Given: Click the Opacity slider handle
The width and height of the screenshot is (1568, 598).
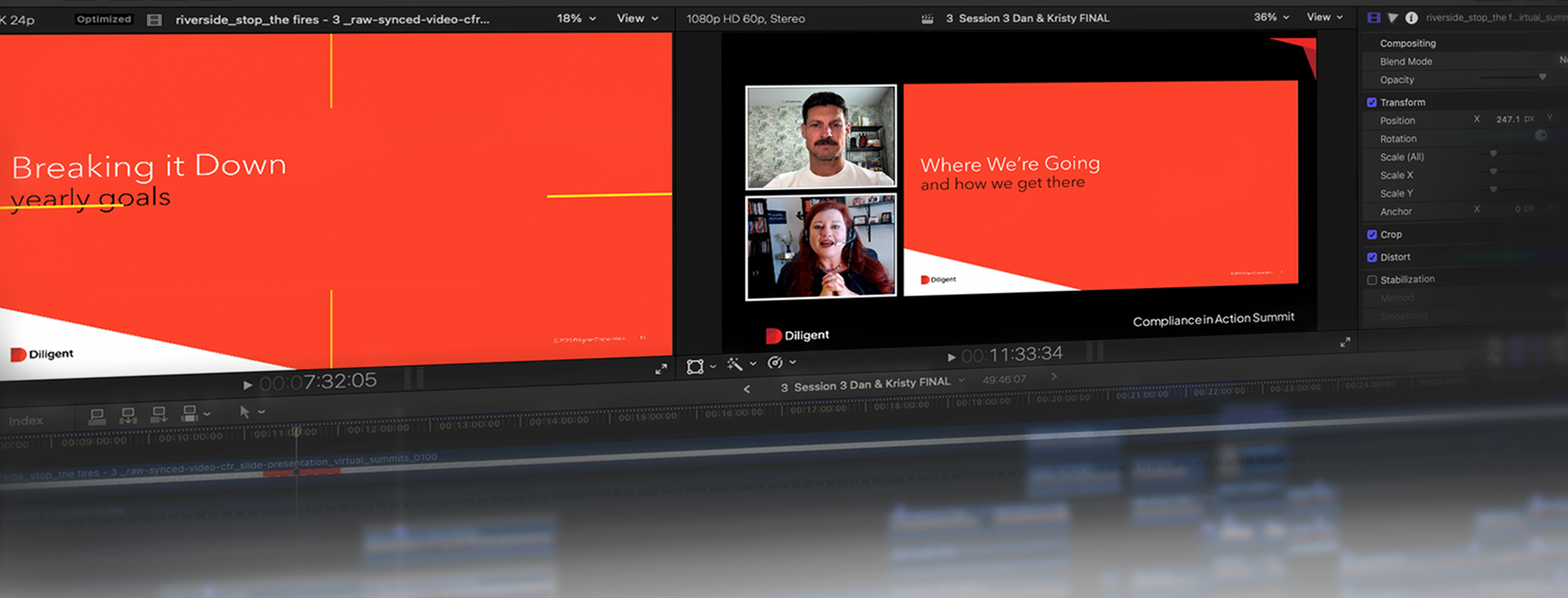Looking at the screenshot, I should pyautogui.click(x=1542, y=77).
